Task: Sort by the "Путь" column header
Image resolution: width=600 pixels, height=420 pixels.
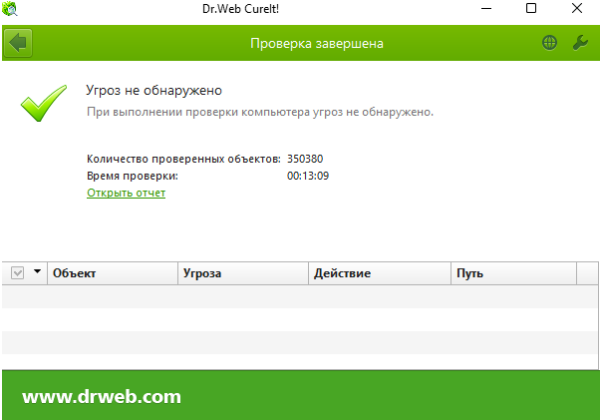Action: tap(514, 273)
